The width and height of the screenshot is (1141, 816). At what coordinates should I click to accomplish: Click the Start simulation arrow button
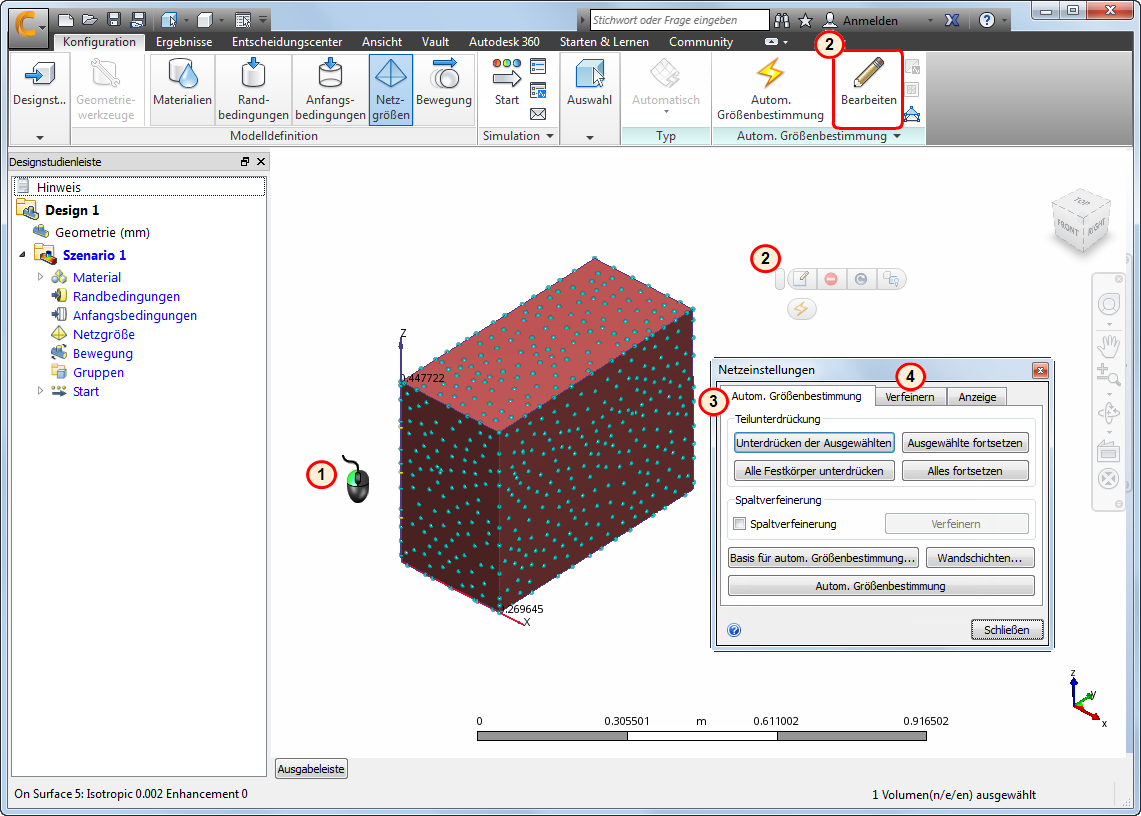506,84
